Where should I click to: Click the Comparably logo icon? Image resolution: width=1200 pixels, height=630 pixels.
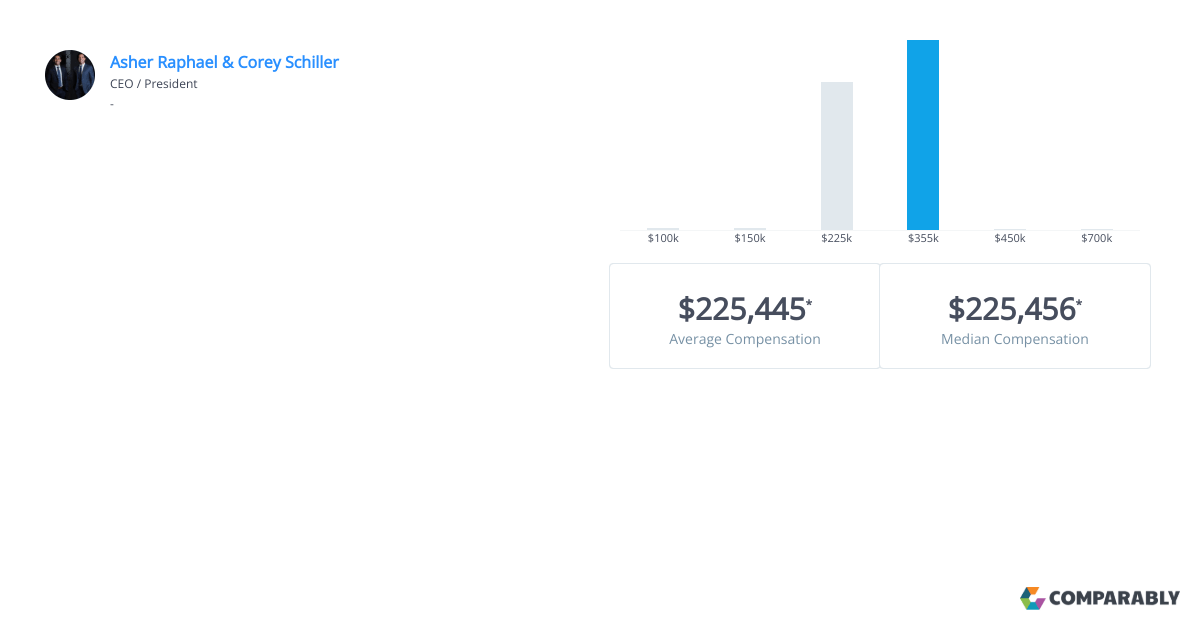1032,598
